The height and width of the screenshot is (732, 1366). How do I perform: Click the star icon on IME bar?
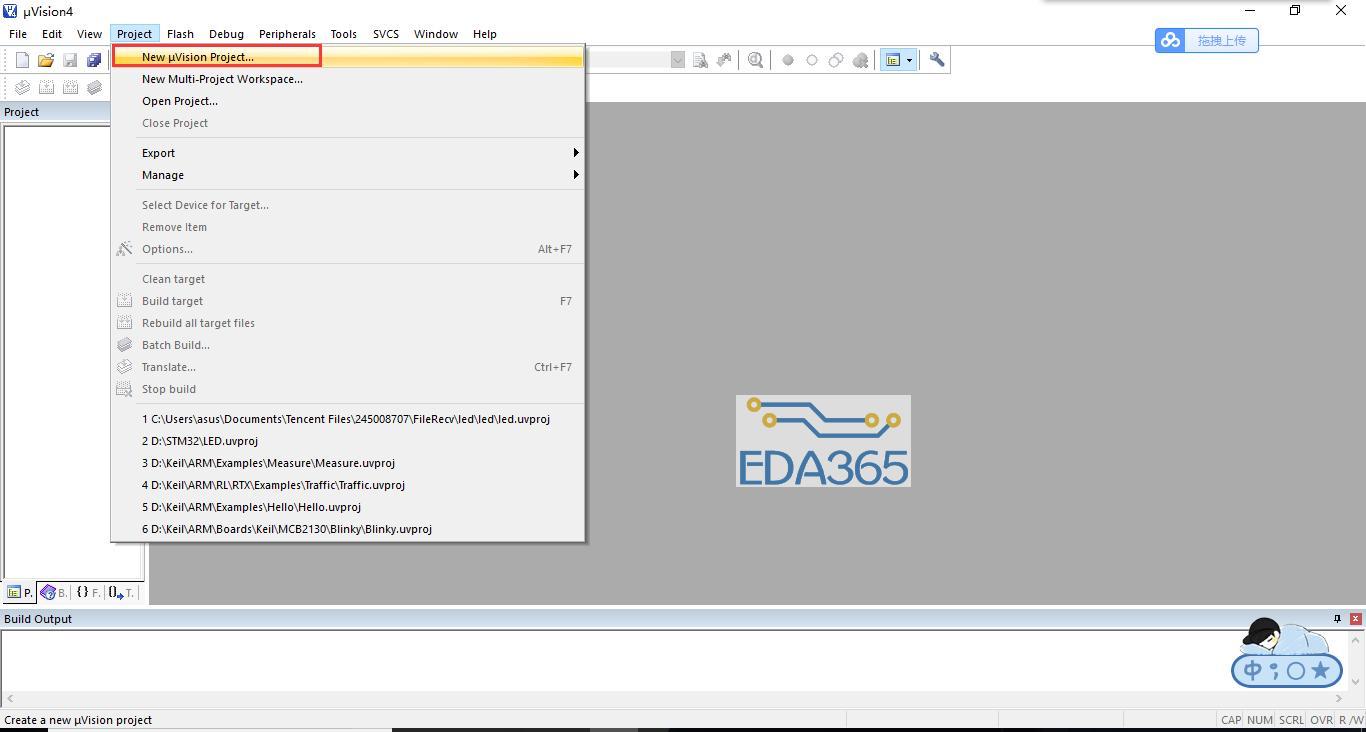[1320, 670]
